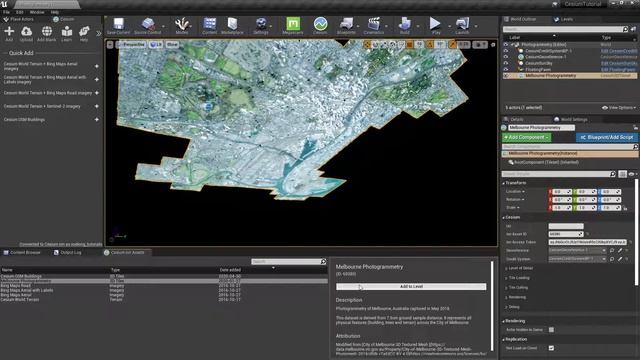
Task: Open the Cinematics toolbar icon
Action: click(374, 26)
